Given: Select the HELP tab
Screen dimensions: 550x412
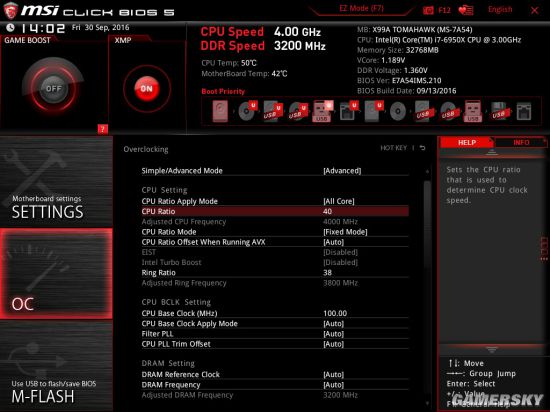Looking at the screenshot, I should (x=467, y=142).
